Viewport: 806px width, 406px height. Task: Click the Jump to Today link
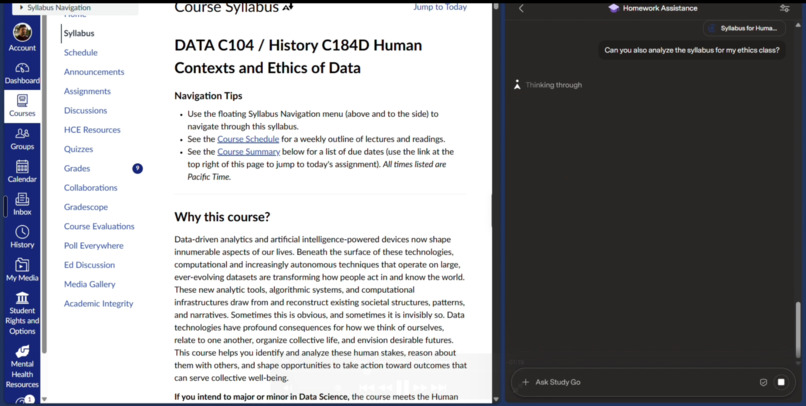tap(440, 7)
